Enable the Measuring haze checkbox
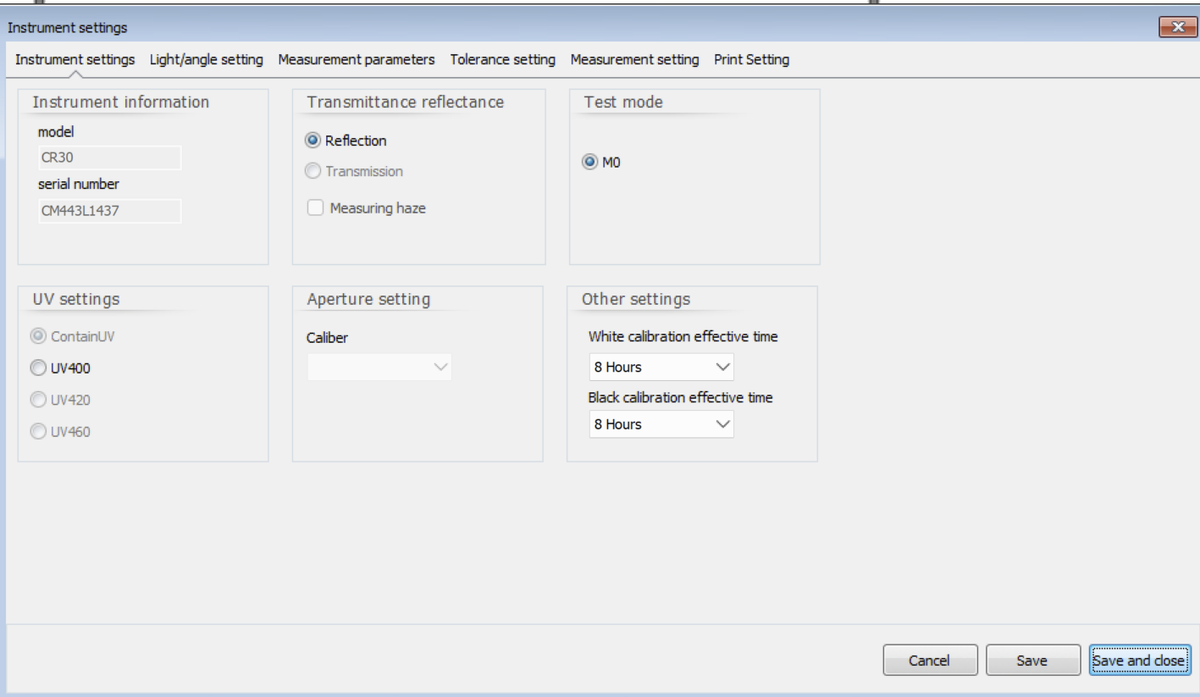1200x697 pixels. point(315,208)
